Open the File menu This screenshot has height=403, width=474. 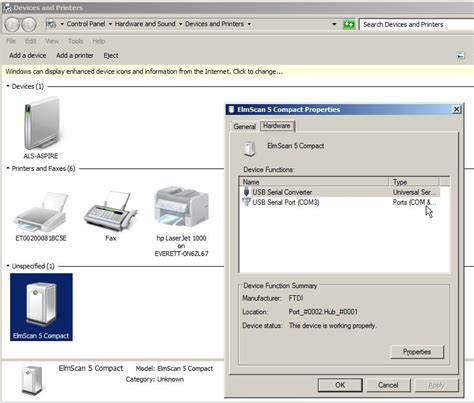(11, 41)
